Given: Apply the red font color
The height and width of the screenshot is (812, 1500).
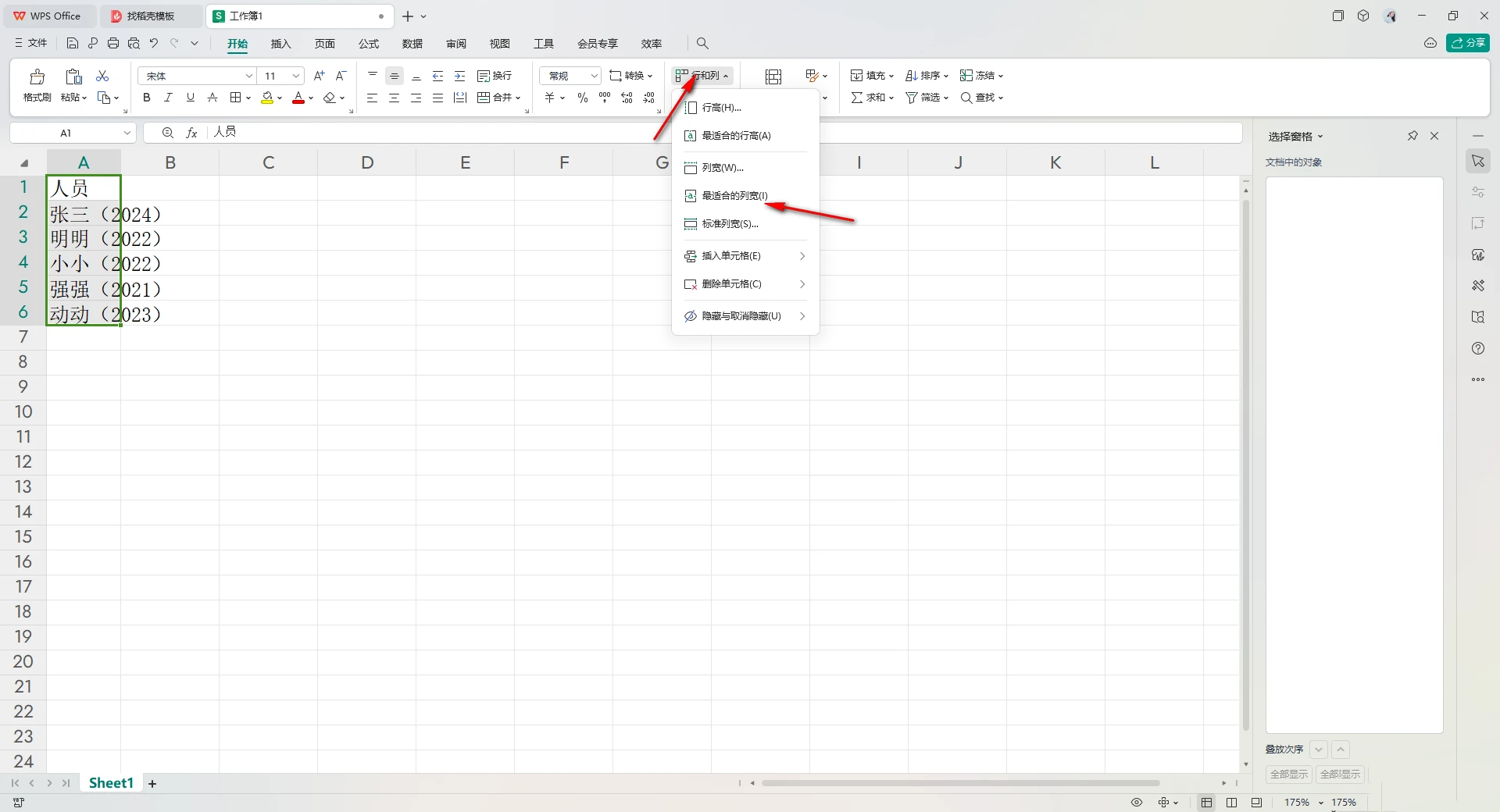Looking at the screenshot, I should [x=298, y=98].
